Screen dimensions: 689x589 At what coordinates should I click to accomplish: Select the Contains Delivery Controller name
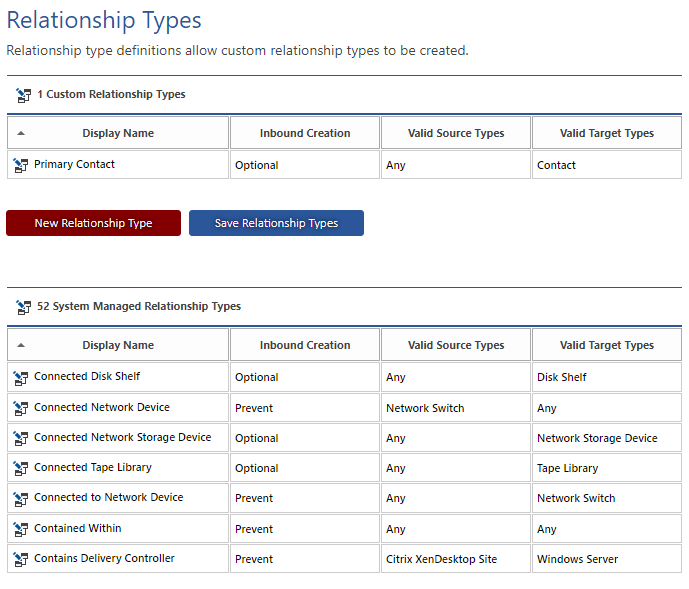click(x=104, y=558)
